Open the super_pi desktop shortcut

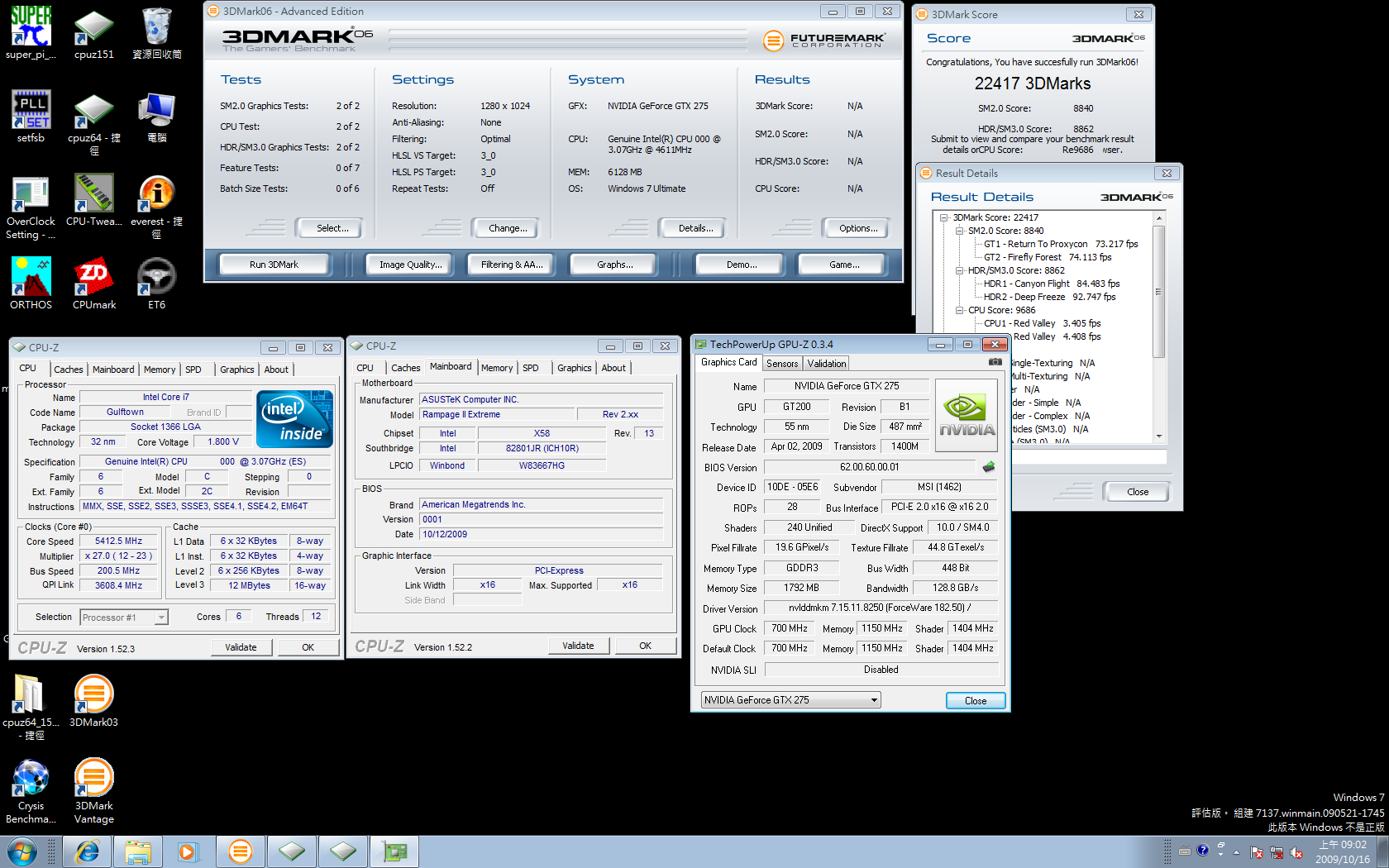click(x=31, y=27)
